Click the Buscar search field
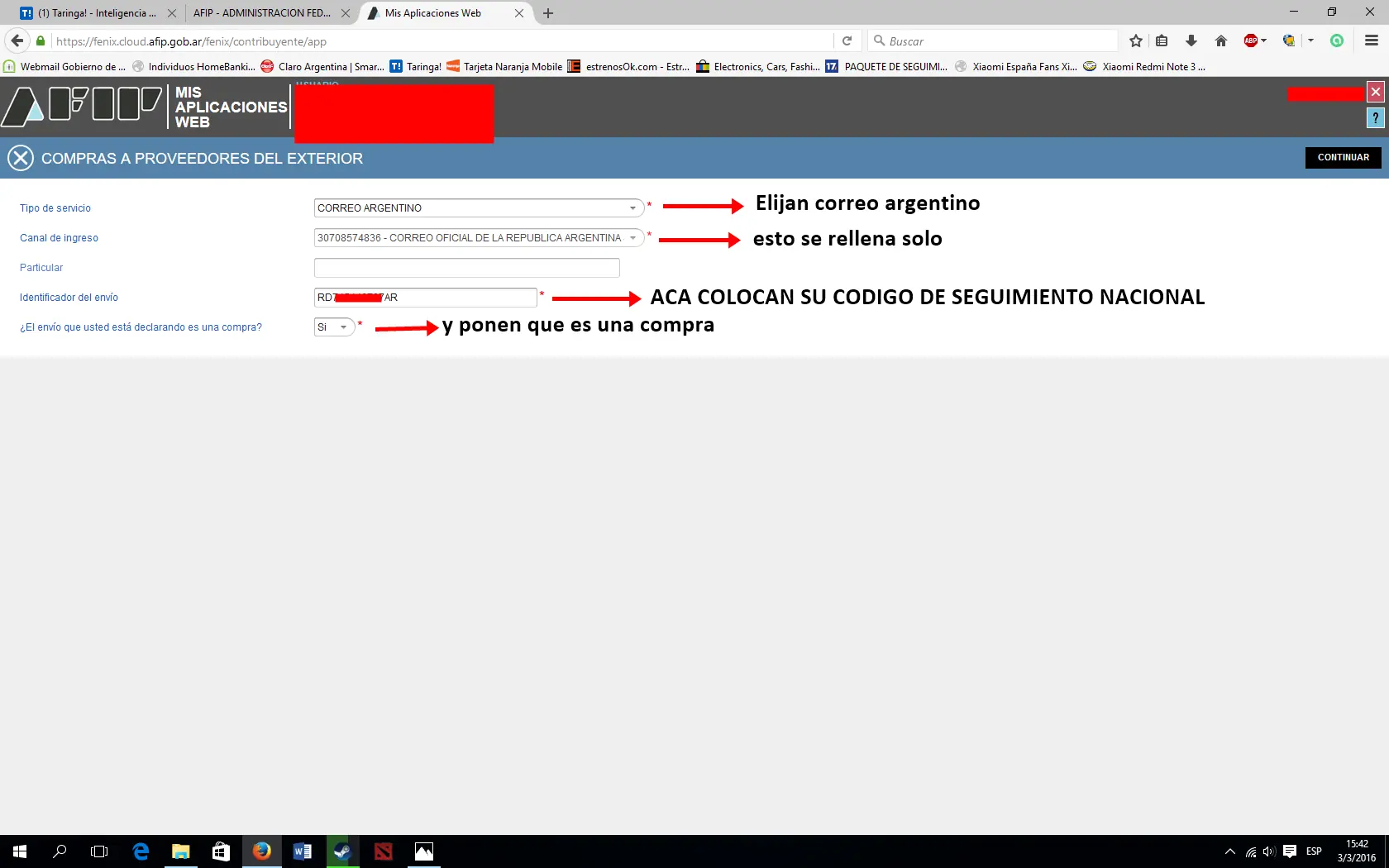 tap(992, 41)
